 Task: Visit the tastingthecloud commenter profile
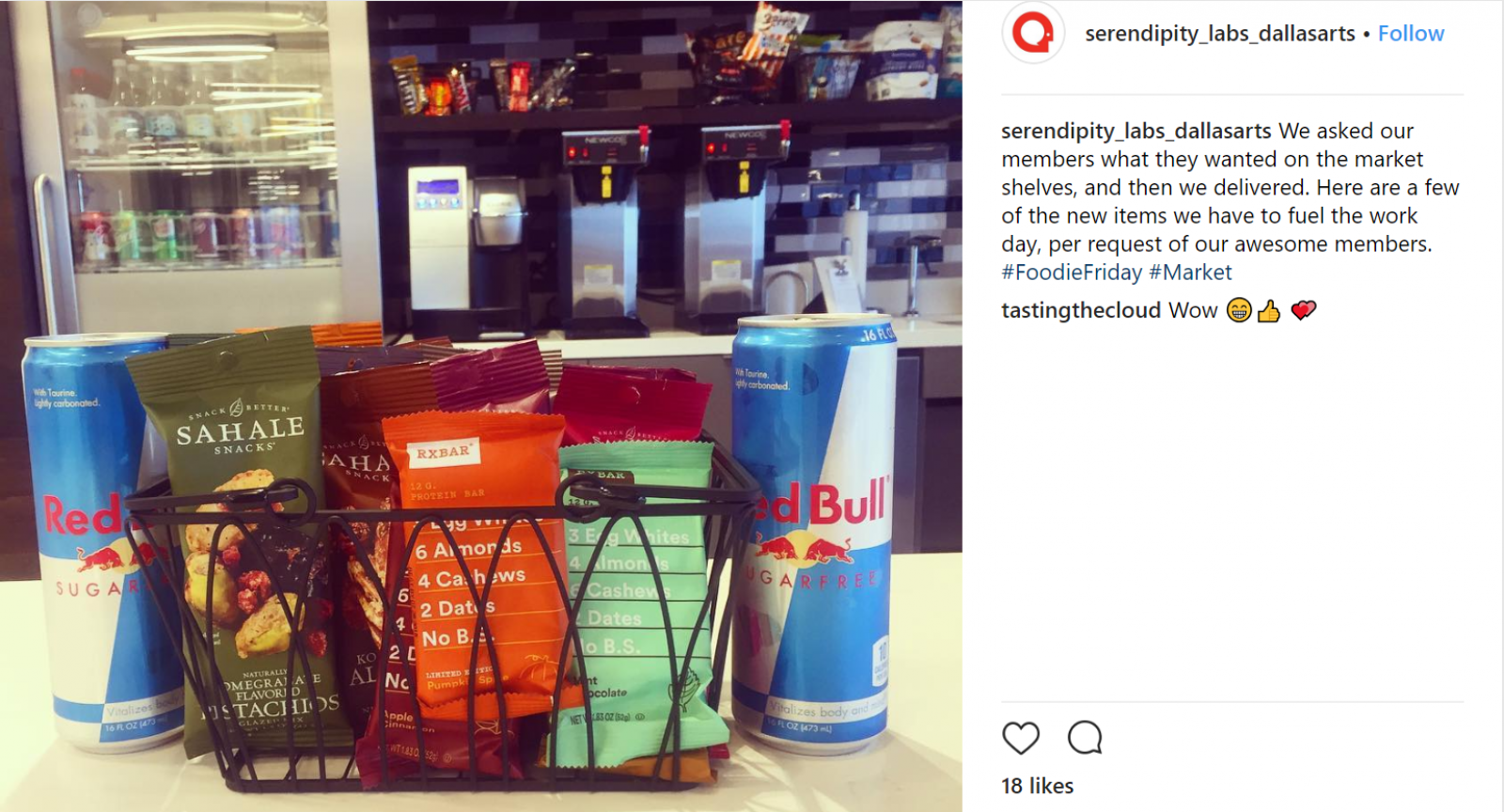click(x=1081, y=310)
